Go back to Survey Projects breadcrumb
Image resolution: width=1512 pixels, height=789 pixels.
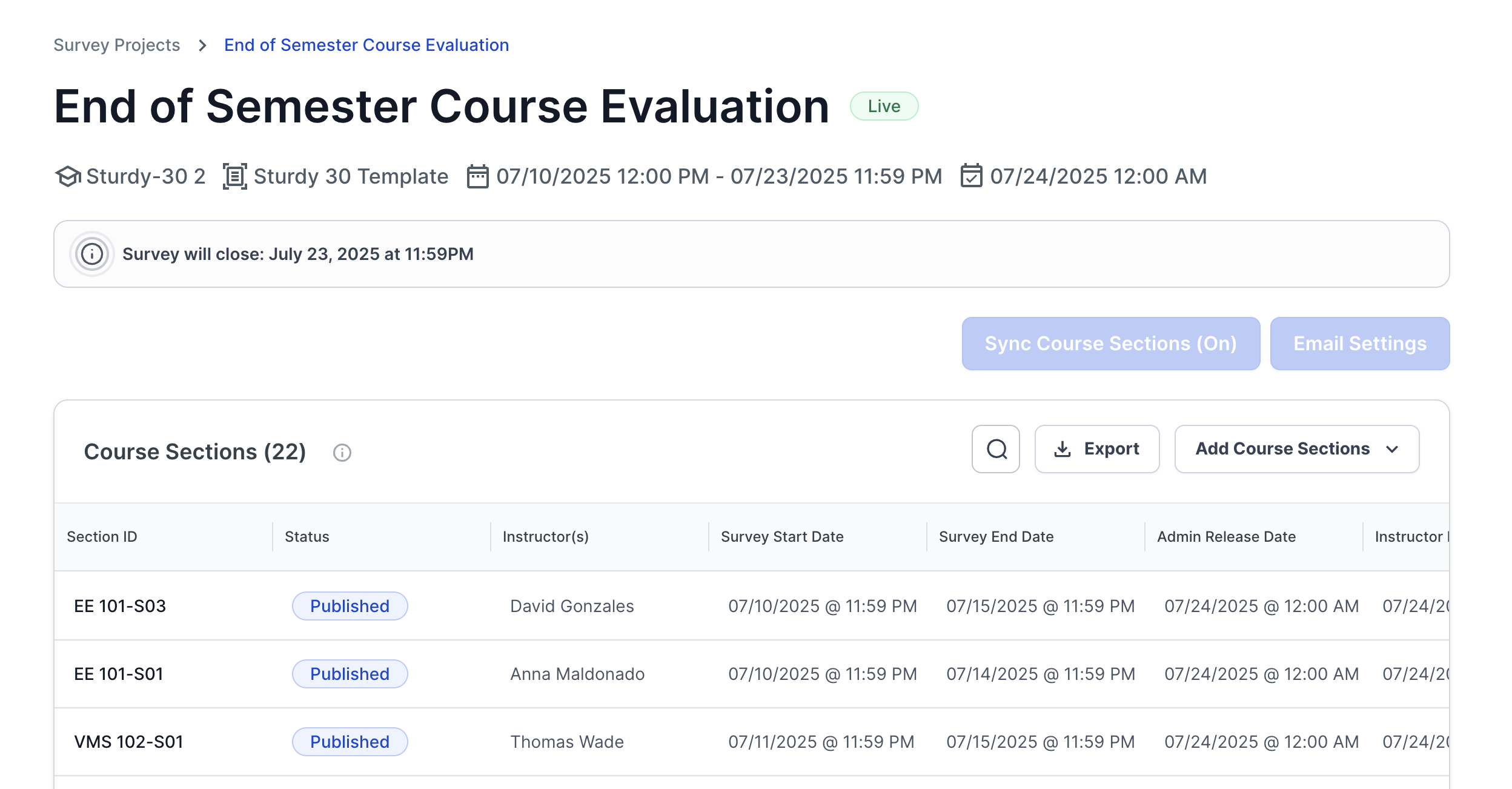point(117,45)
